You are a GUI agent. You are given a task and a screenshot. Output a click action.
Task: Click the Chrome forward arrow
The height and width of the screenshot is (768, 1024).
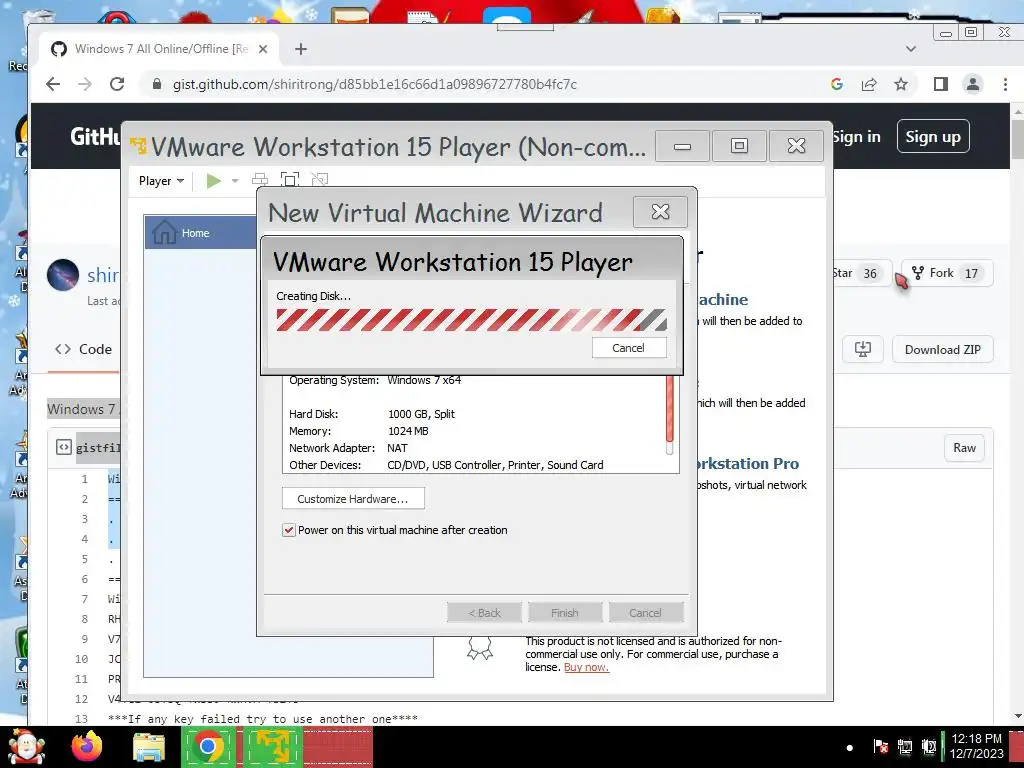[x=85, y=84]
